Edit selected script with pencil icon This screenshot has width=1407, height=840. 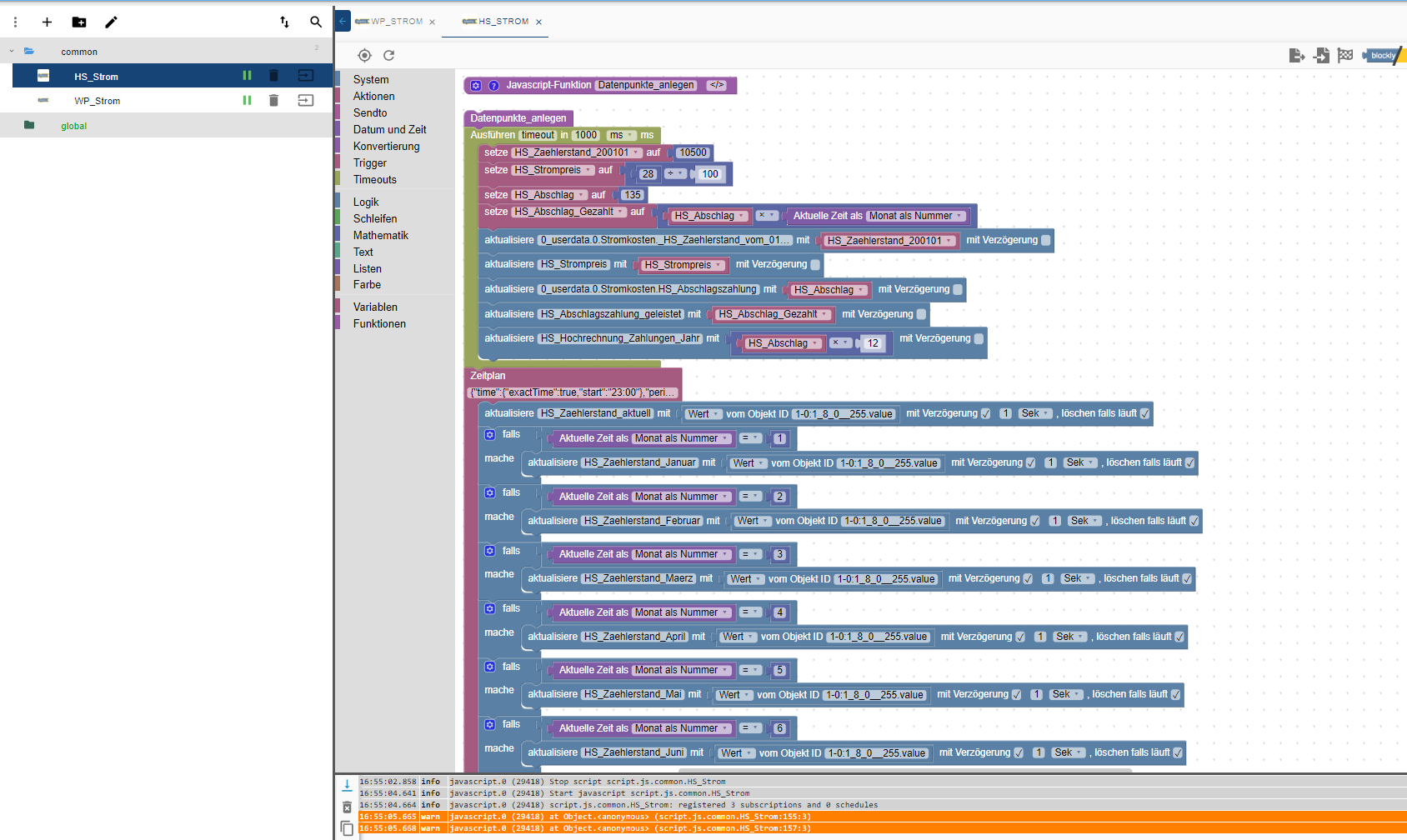coord(111,22)
